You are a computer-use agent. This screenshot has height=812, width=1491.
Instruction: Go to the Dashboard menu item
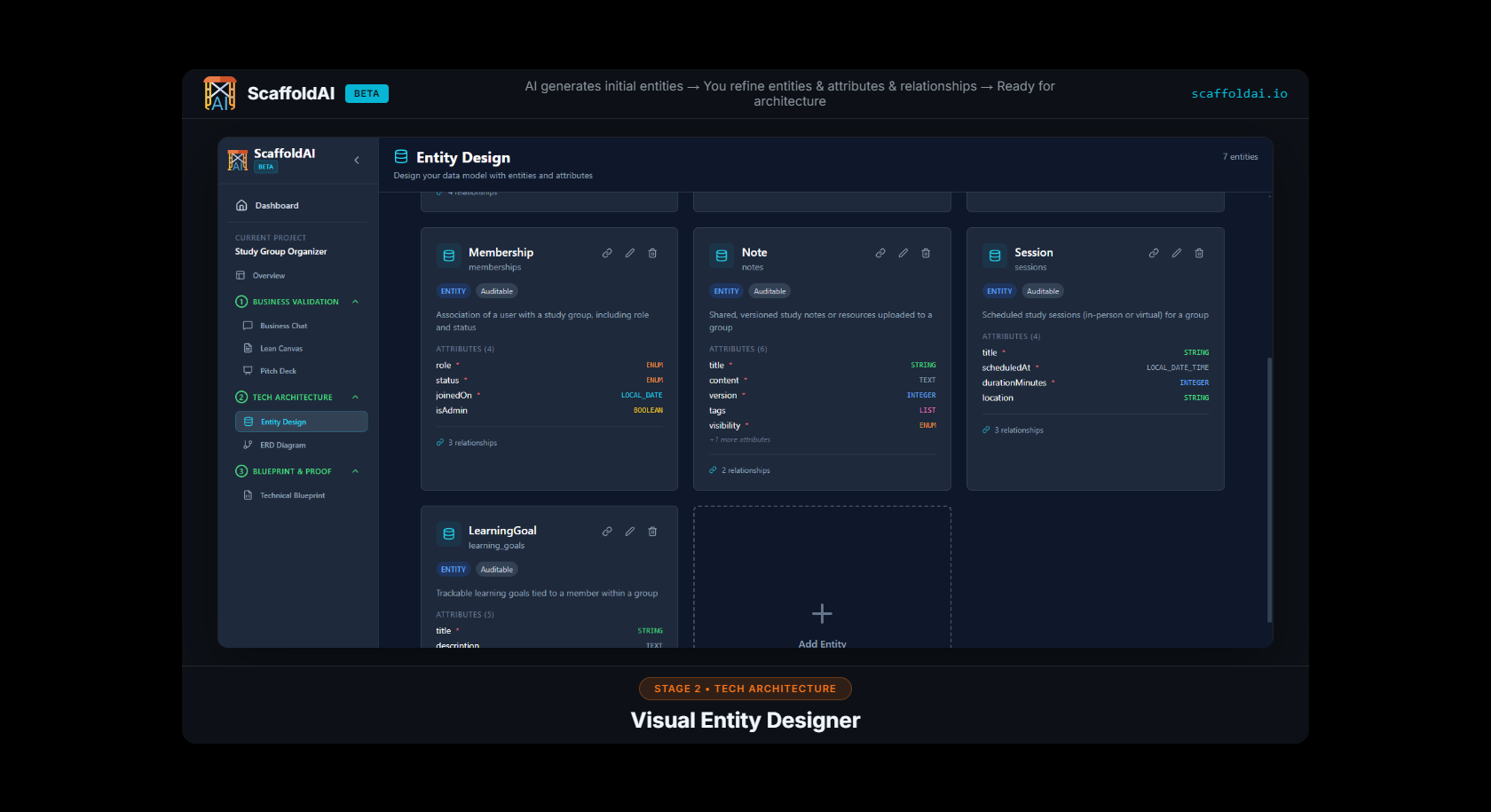(275, 205)
